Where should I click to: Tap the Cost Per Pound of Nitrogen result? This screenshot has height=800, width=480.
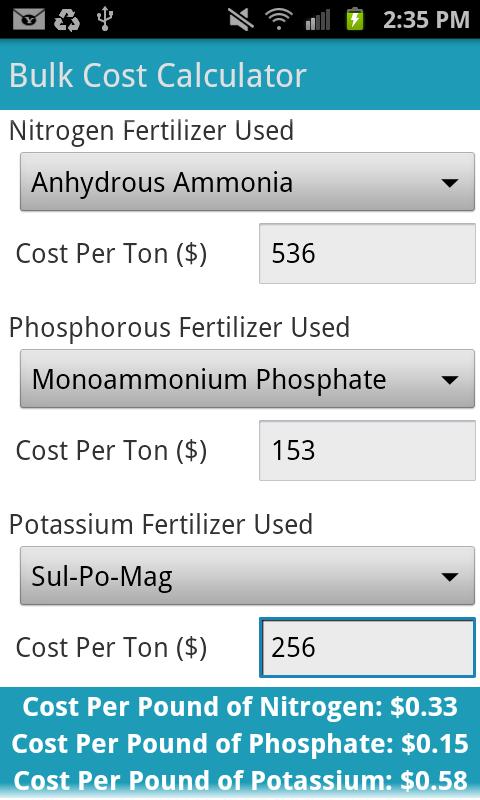(240, 707)
